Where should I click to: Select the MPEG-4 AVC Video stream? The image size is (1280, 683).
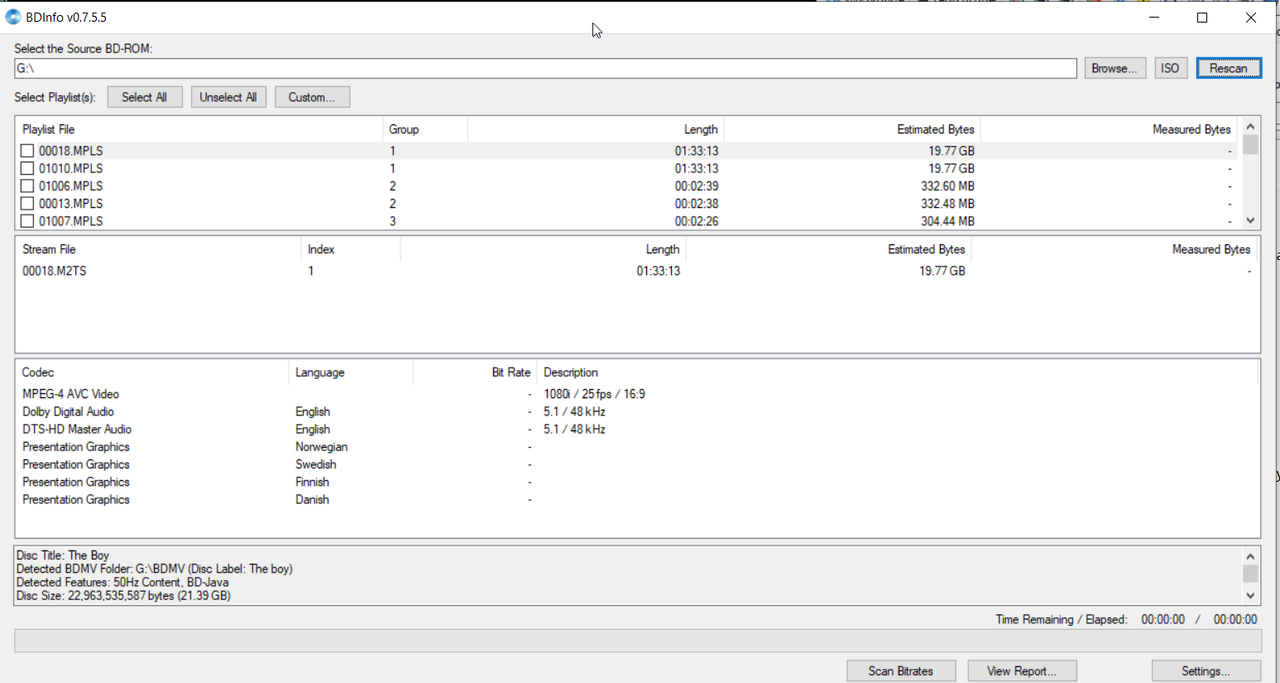click(x=636, y=394)
